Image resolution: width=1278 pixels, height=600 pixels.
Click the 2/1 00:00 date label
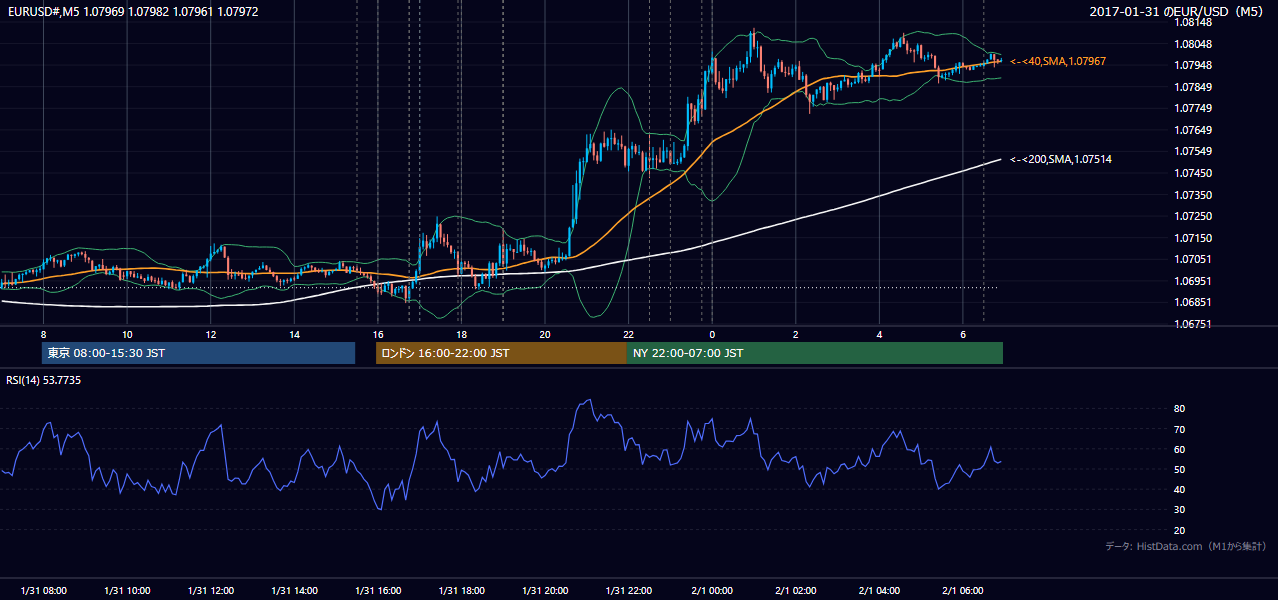pyautogui.click(x=712, y=591)
